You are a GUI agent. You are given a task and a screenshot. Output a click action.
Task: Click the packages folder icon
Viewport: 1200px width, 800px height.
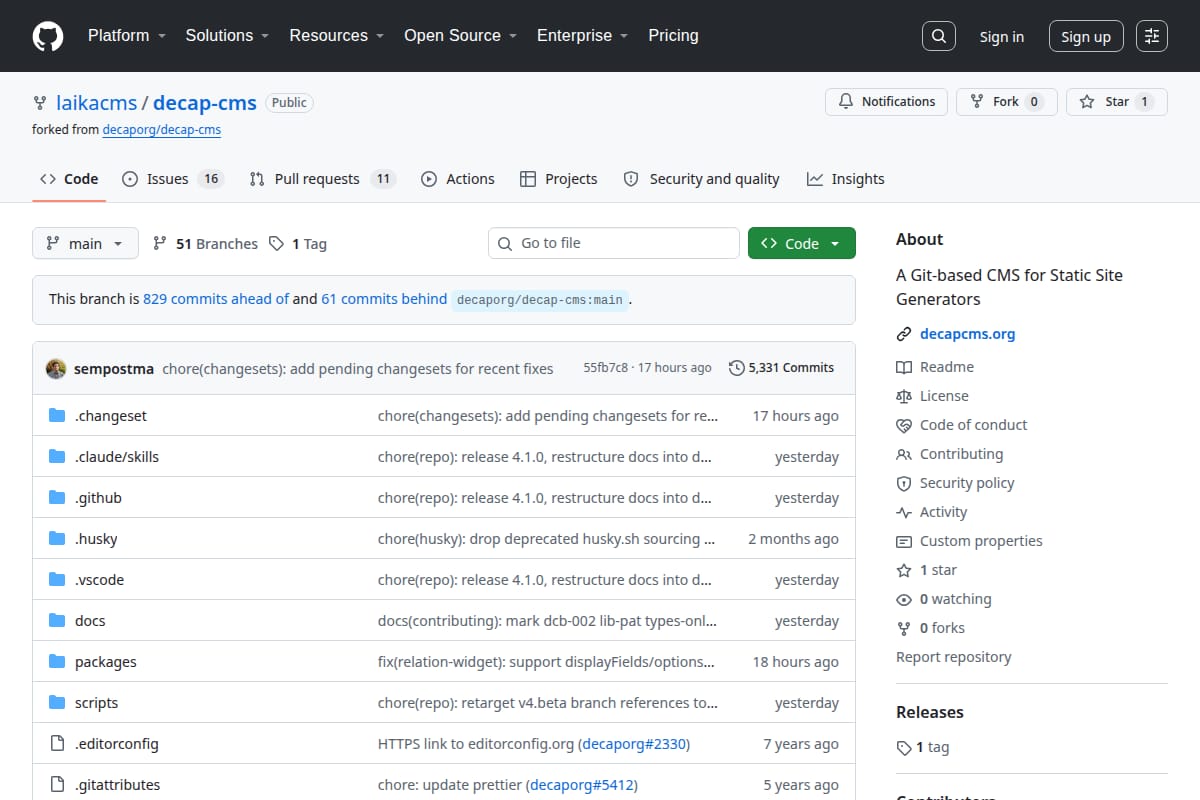point(57,662)
